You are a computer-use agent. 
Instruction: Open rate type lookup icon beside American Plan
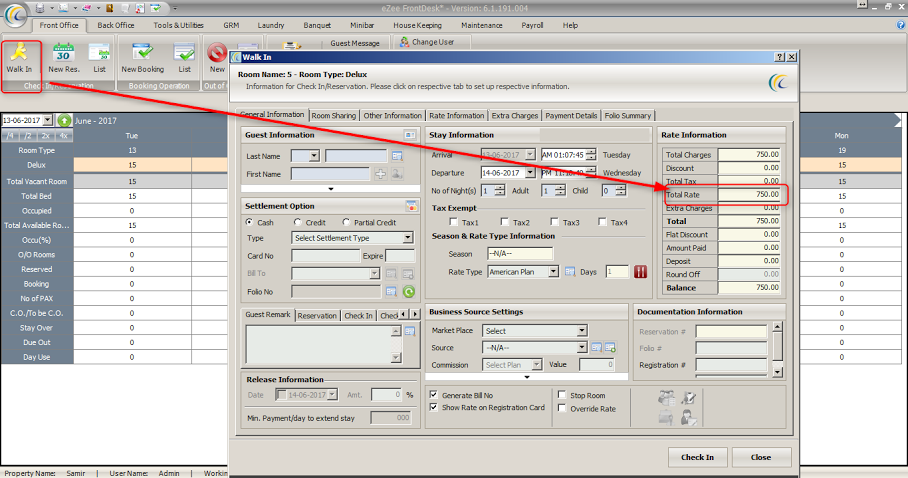569,272
